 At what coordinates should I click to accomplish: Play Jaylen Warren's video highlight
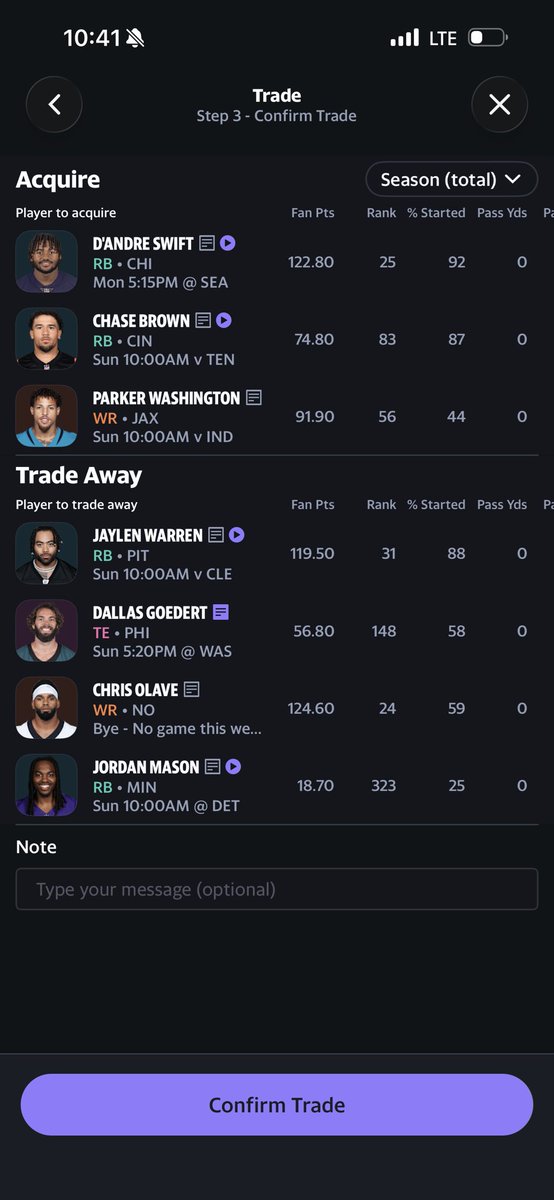tap(237, 535)
